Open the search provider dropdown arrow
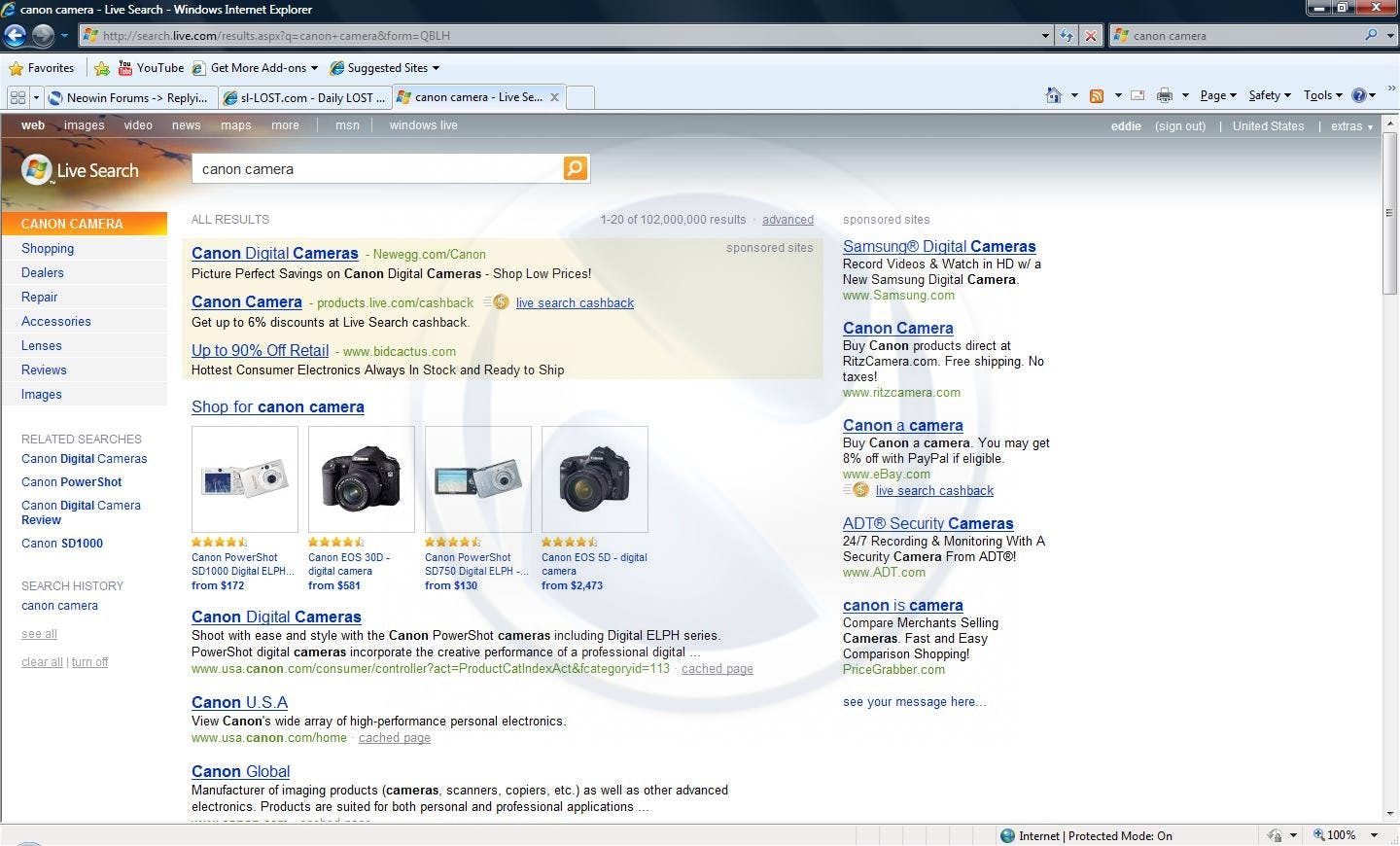Image resolution: width=1400 pixels, height=846 pixels. tap(1390, 36)
